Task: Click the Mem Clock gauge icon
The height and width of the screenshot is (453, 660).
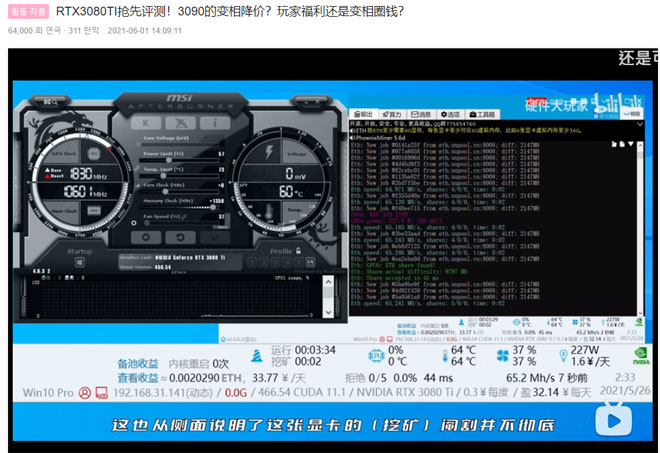Action: tap(94, 211)
